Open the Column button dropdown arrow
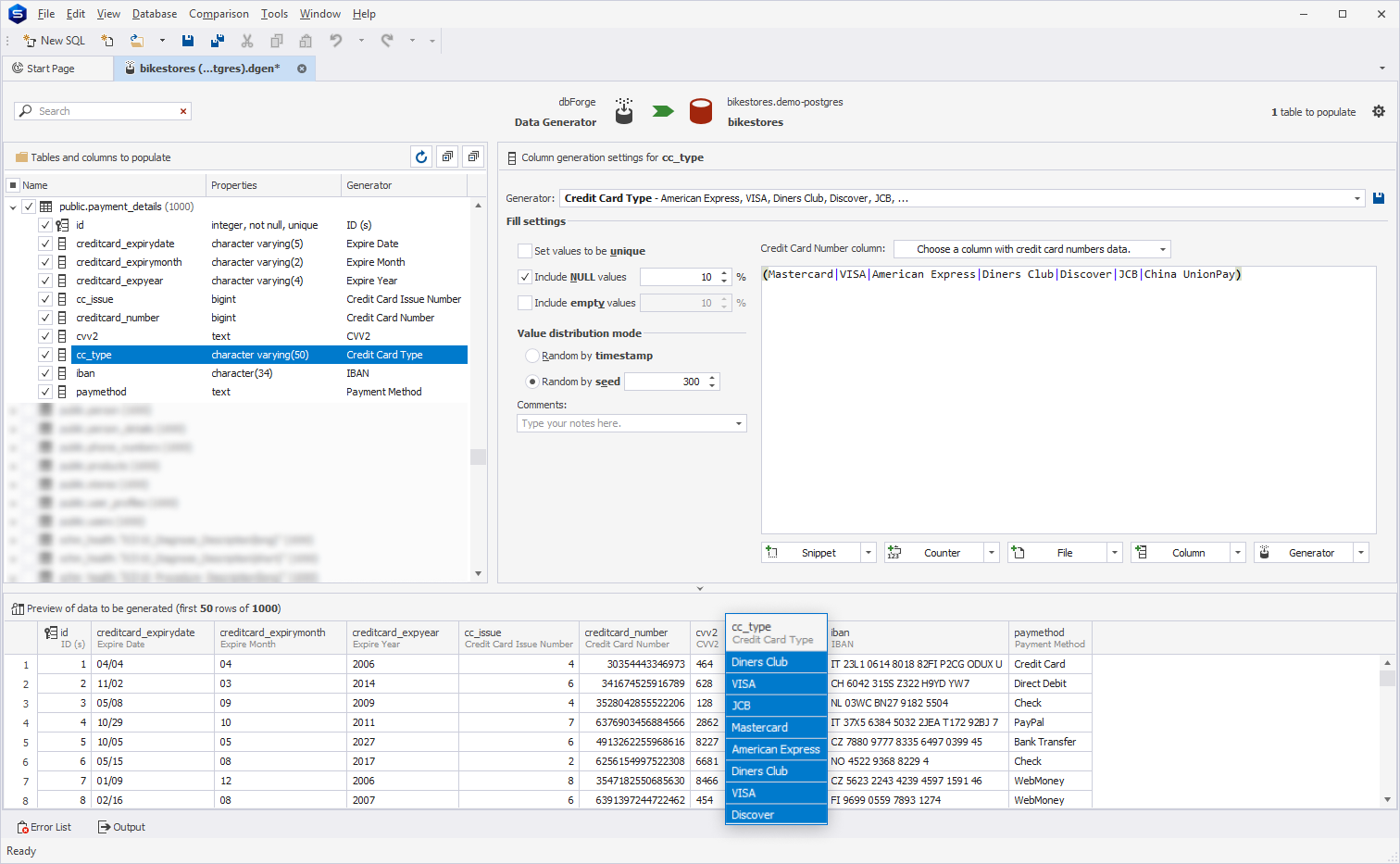This screenshot has width=1400, height=864. click(1238, 553)
